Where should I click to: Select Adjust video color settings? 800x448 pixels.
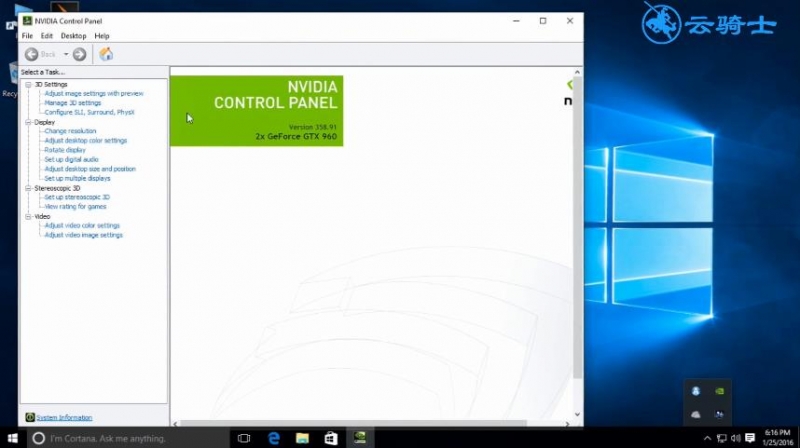tap(82, 226)
